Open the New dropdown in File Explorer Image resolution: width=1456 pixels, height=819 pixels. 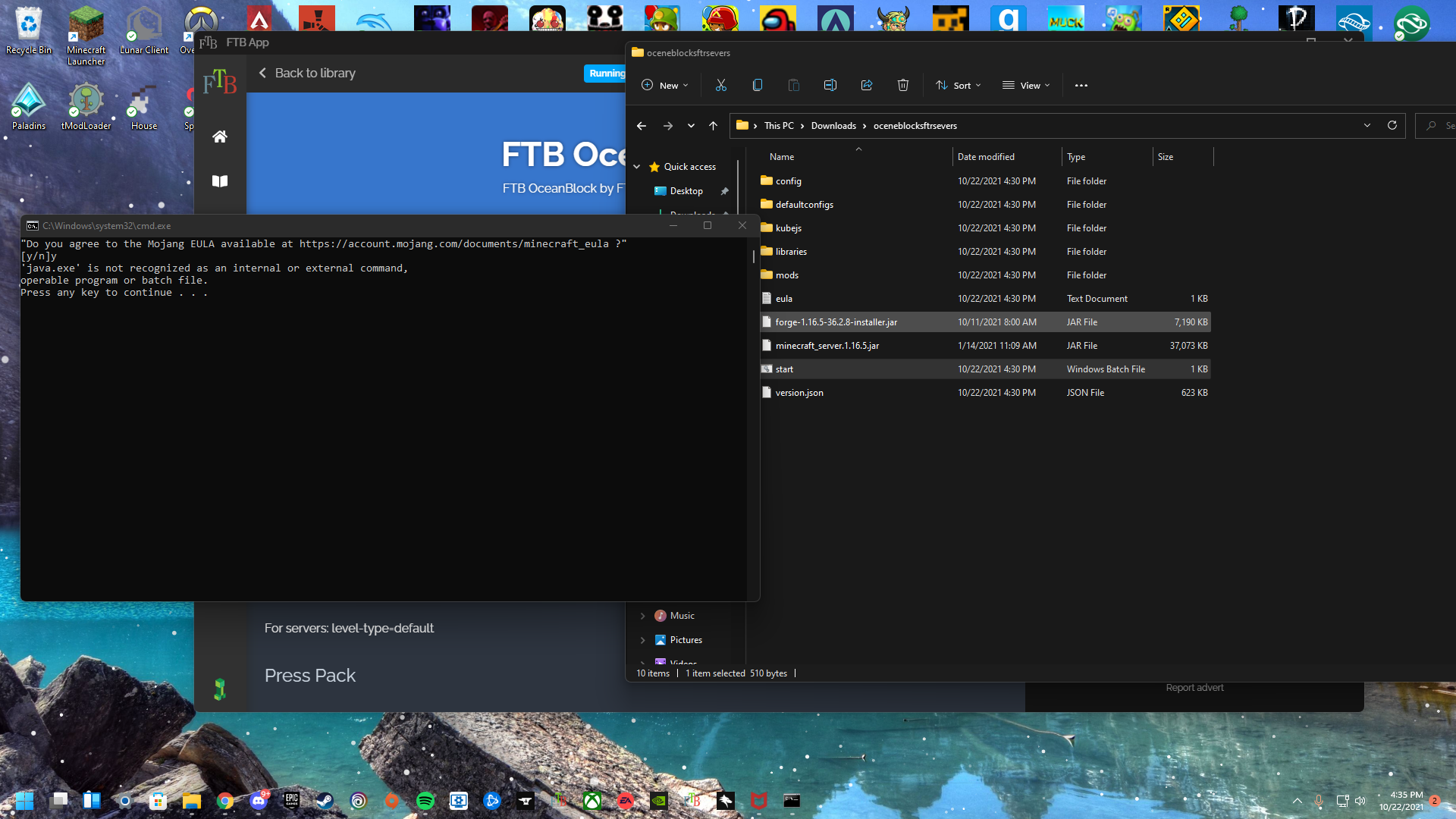[665, 85]
